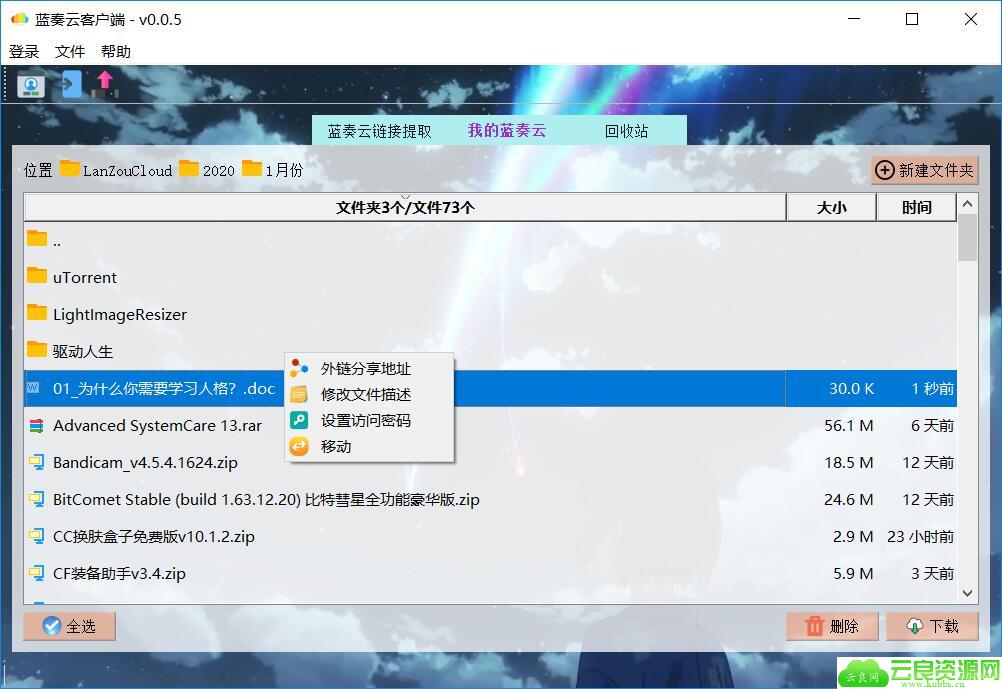The image size is (1002, 689).
Task: Choose 修改文件描述 from the context menu
Action: pyautogui.click(x=370, y=394)
